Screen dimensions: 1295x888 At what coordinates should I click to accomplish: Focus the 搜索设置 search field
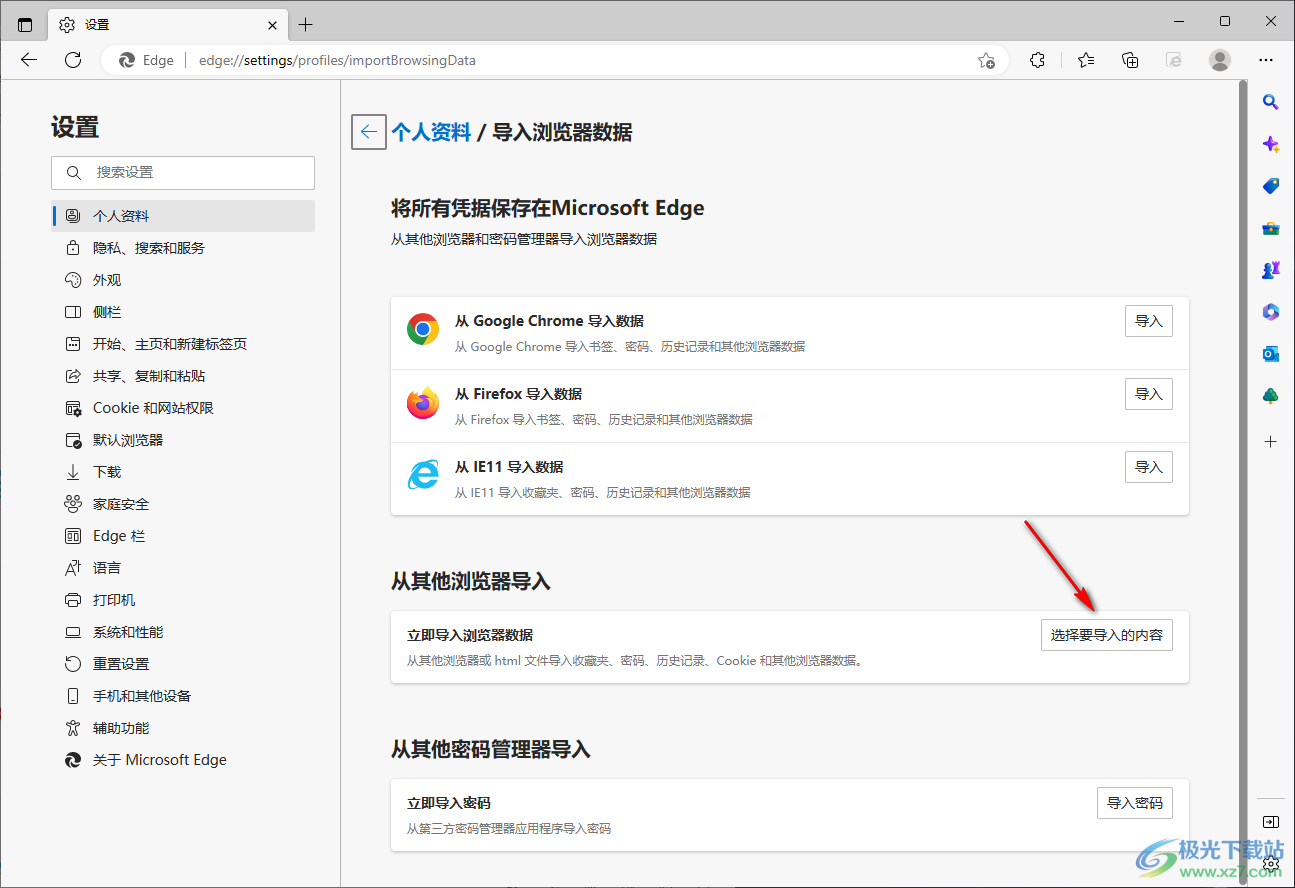point(183,173)
